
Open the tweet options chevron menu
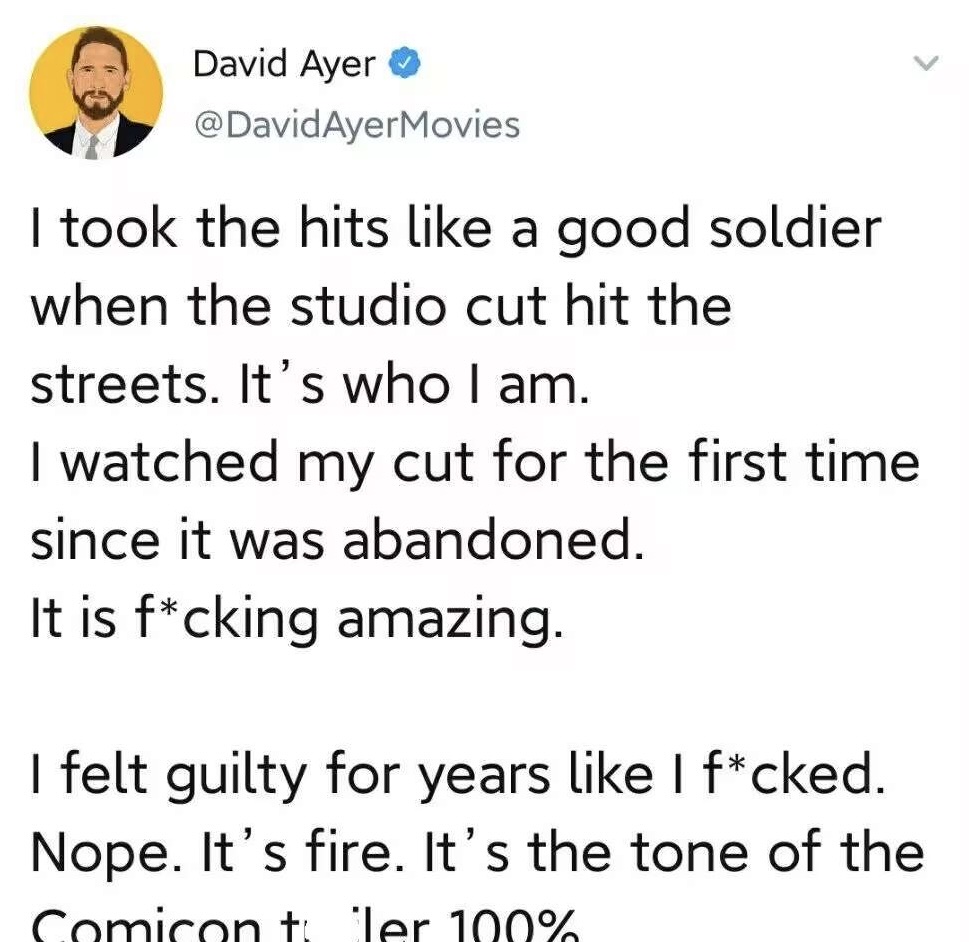pyautogui.click(x=927, y=64)
